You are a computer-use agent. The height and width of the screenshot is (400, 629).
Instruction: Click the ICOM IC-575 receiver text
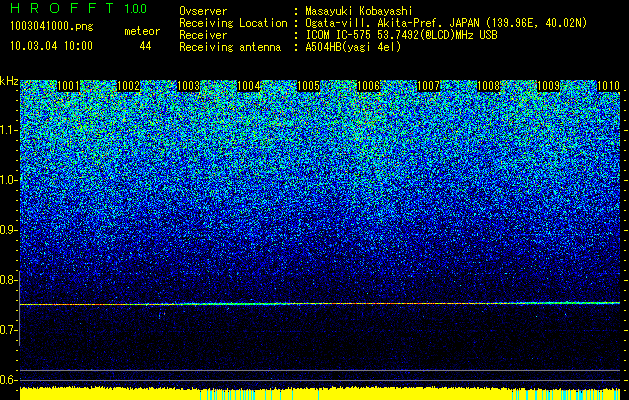[x=401, y=35]
